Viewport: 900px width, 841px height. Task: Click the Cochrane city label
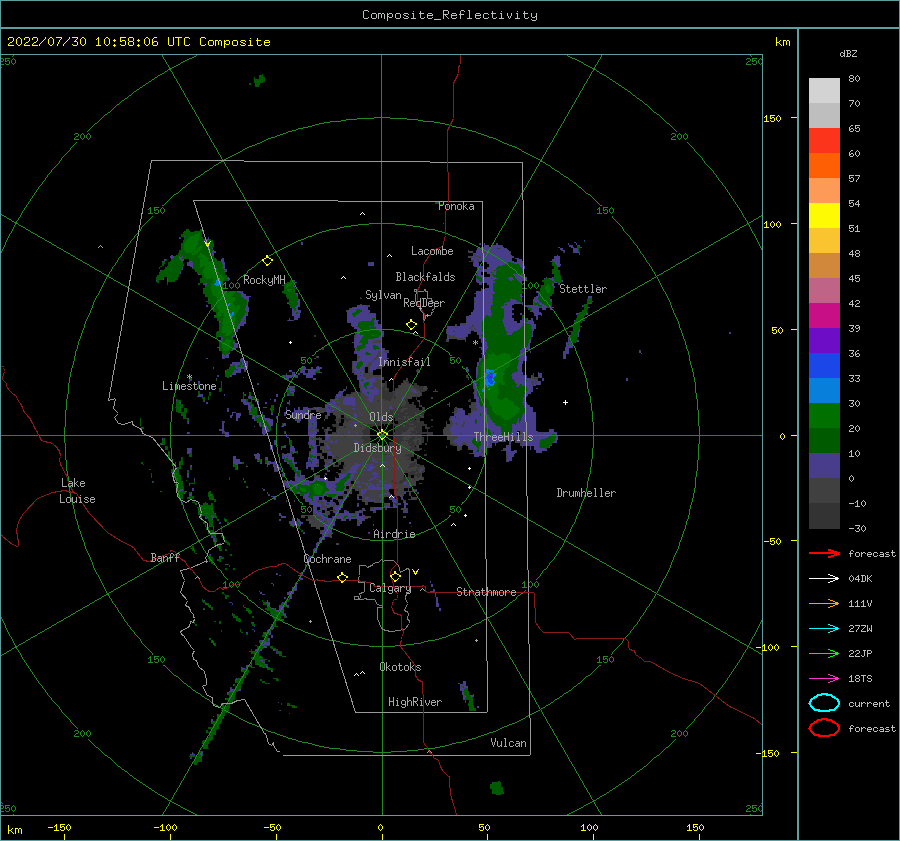point(327,559)
